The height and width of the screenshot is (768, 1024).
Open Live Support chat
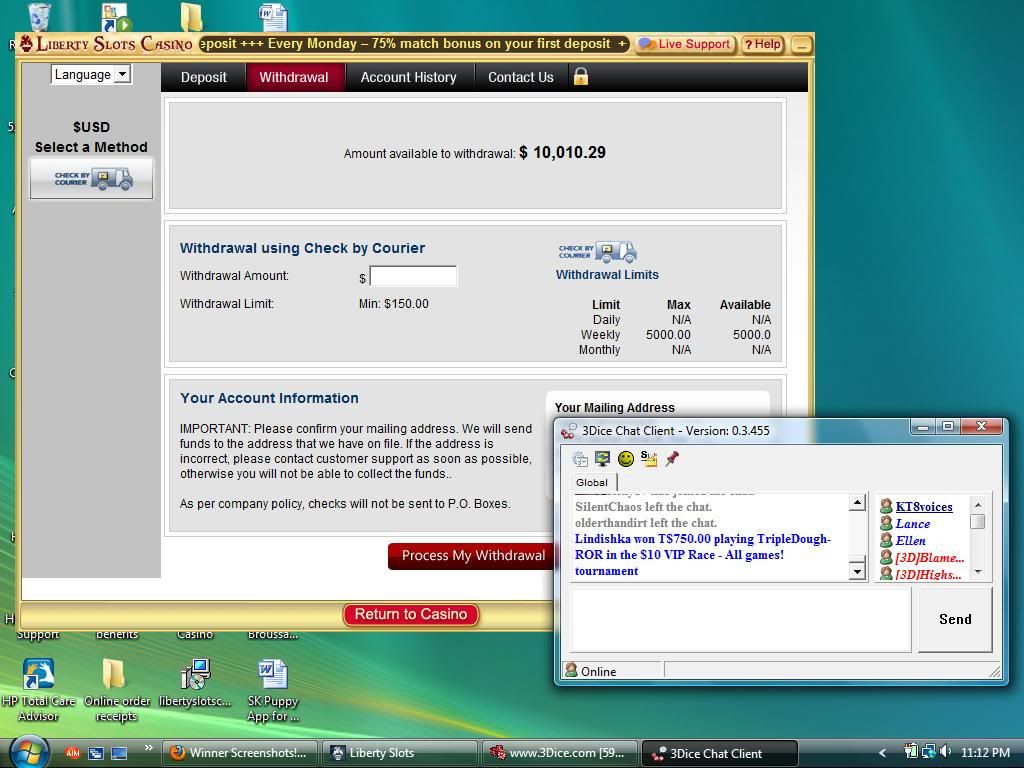(x=684, y=44)
